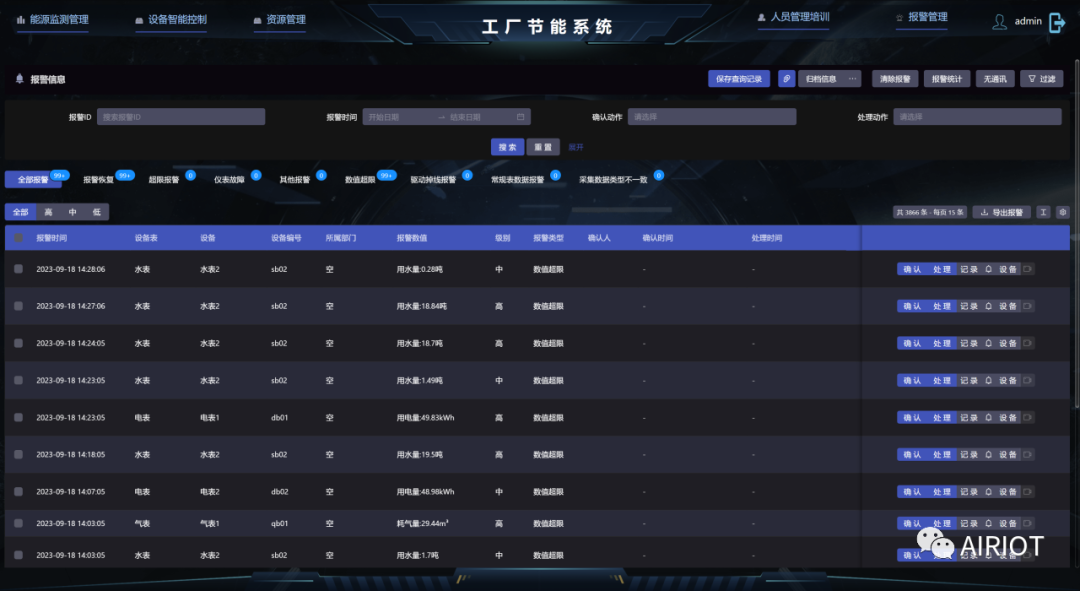Open the 能源监测管理 navigation menu
Image resolution: width=1080 pixels, height=591 pixels.
click(53, 20)
